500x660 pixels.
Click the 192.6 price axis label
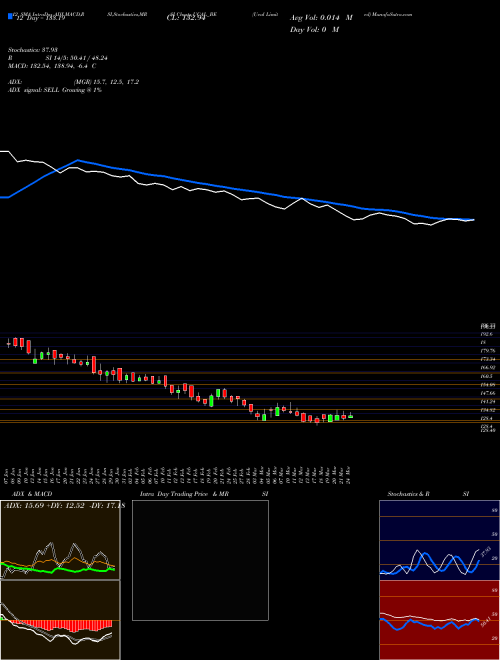[486, 334]
